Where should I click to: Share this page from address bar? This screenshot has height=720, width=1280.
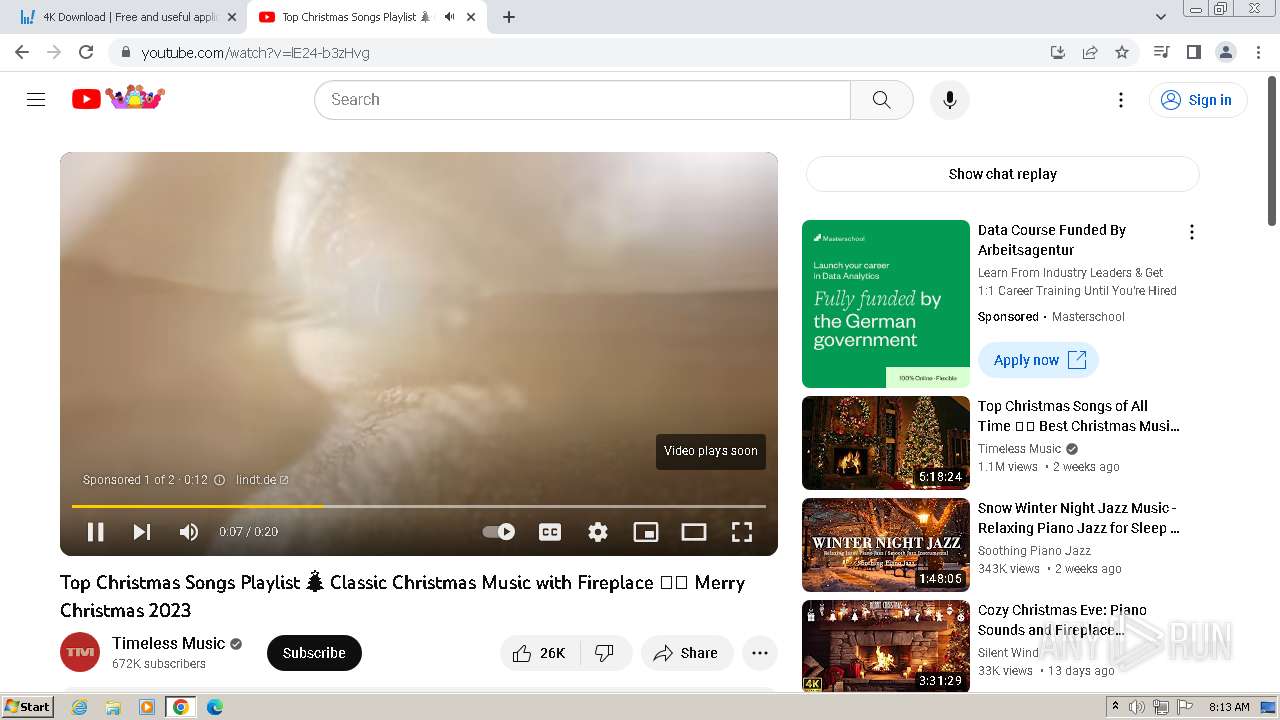[x=1090, y=52]
